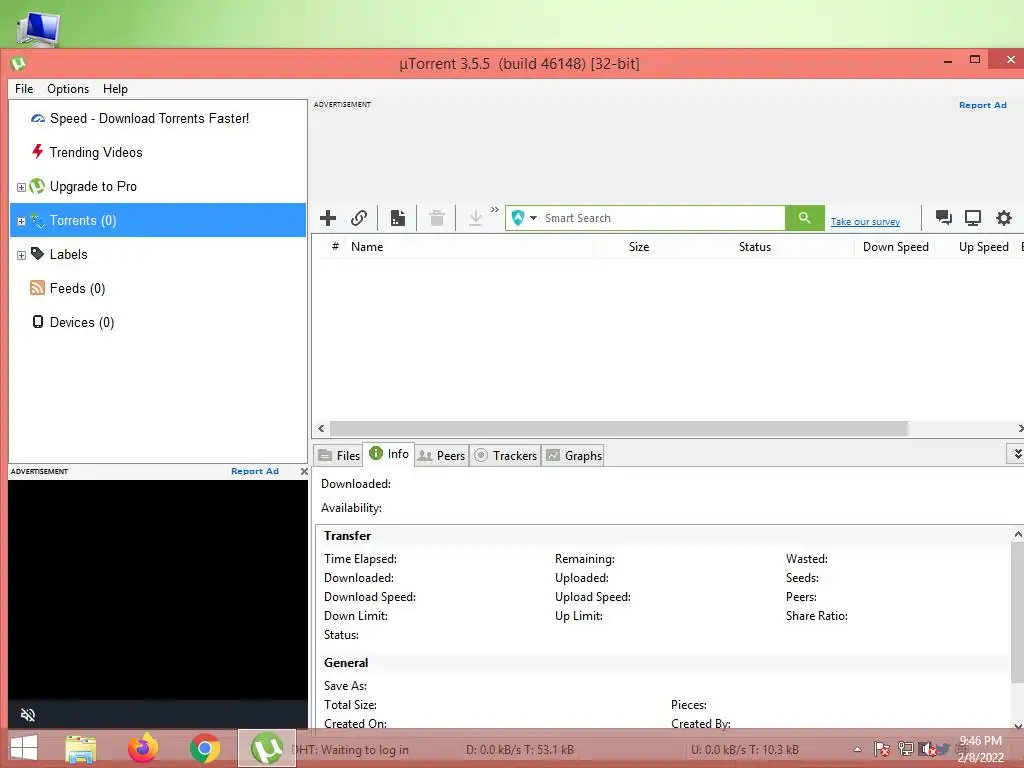Unmute the sidebar video ad speaker icon
Screen dimensions: 1024x768
click(x=27, y=715)
